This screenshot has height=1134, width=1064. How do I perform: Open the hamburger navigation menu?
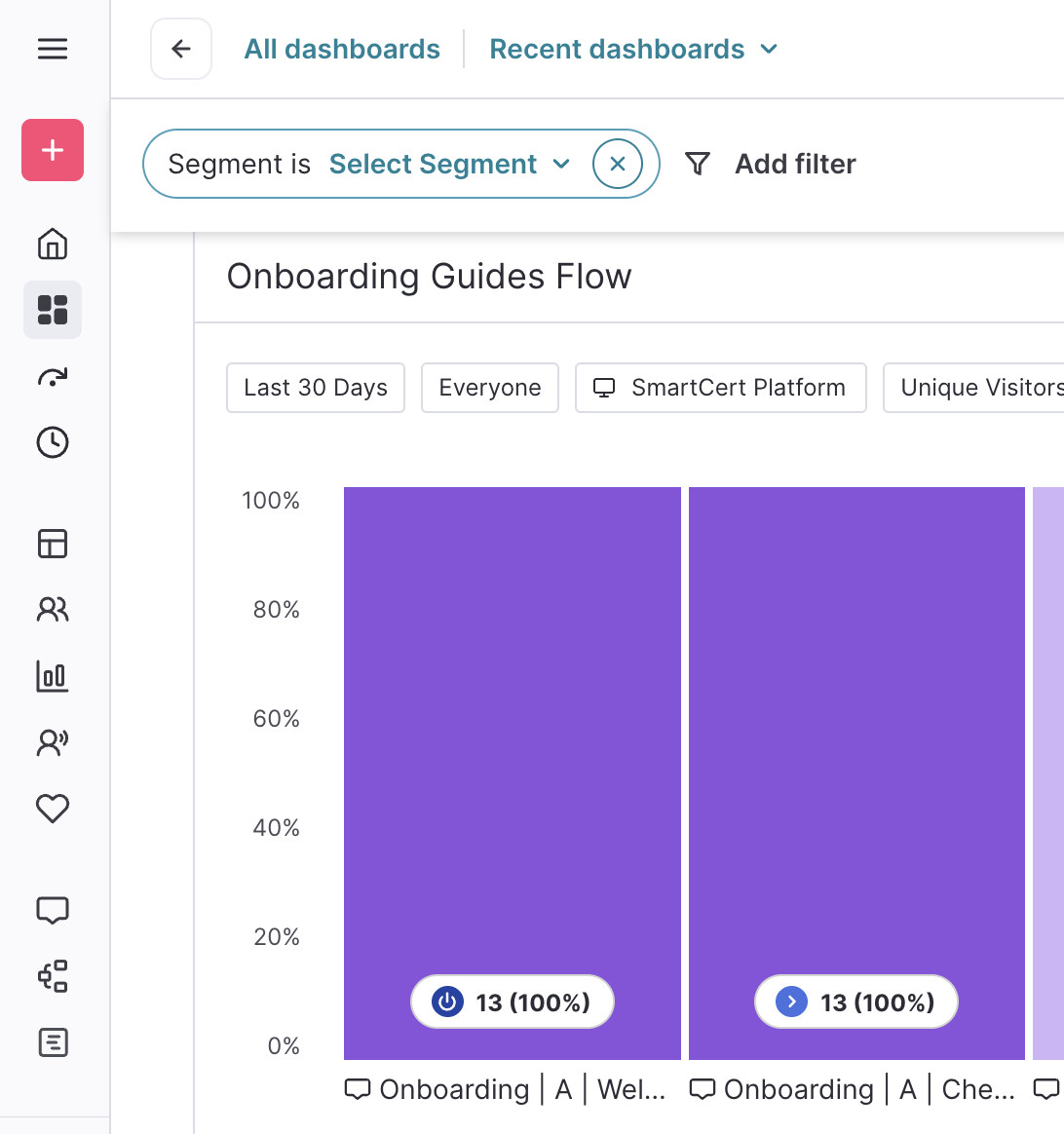pos(53,49)
